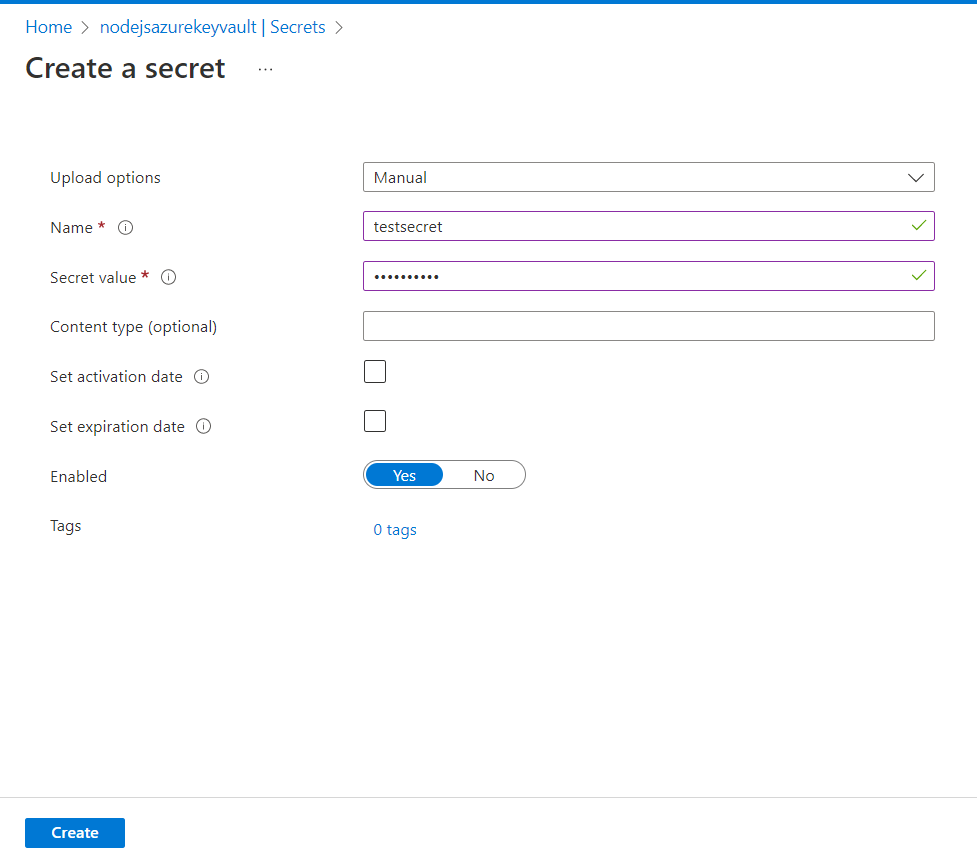The image size is (977, 867).
Task: Click the green checkmark in Secret value field
Action: [918, 275]
